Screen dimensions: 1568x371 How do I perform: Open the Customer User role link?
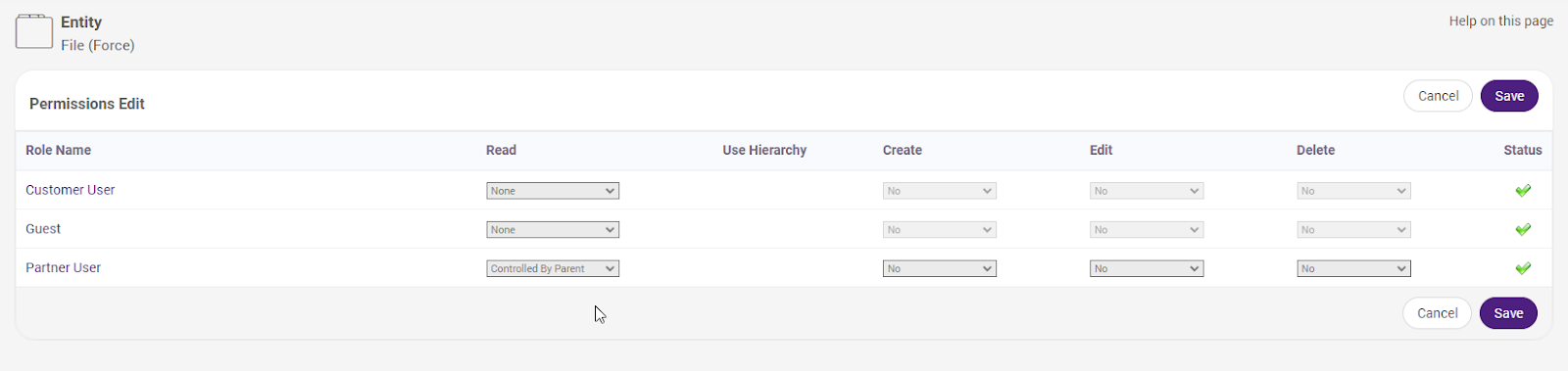pyautogui.click(x=71, y=190)
